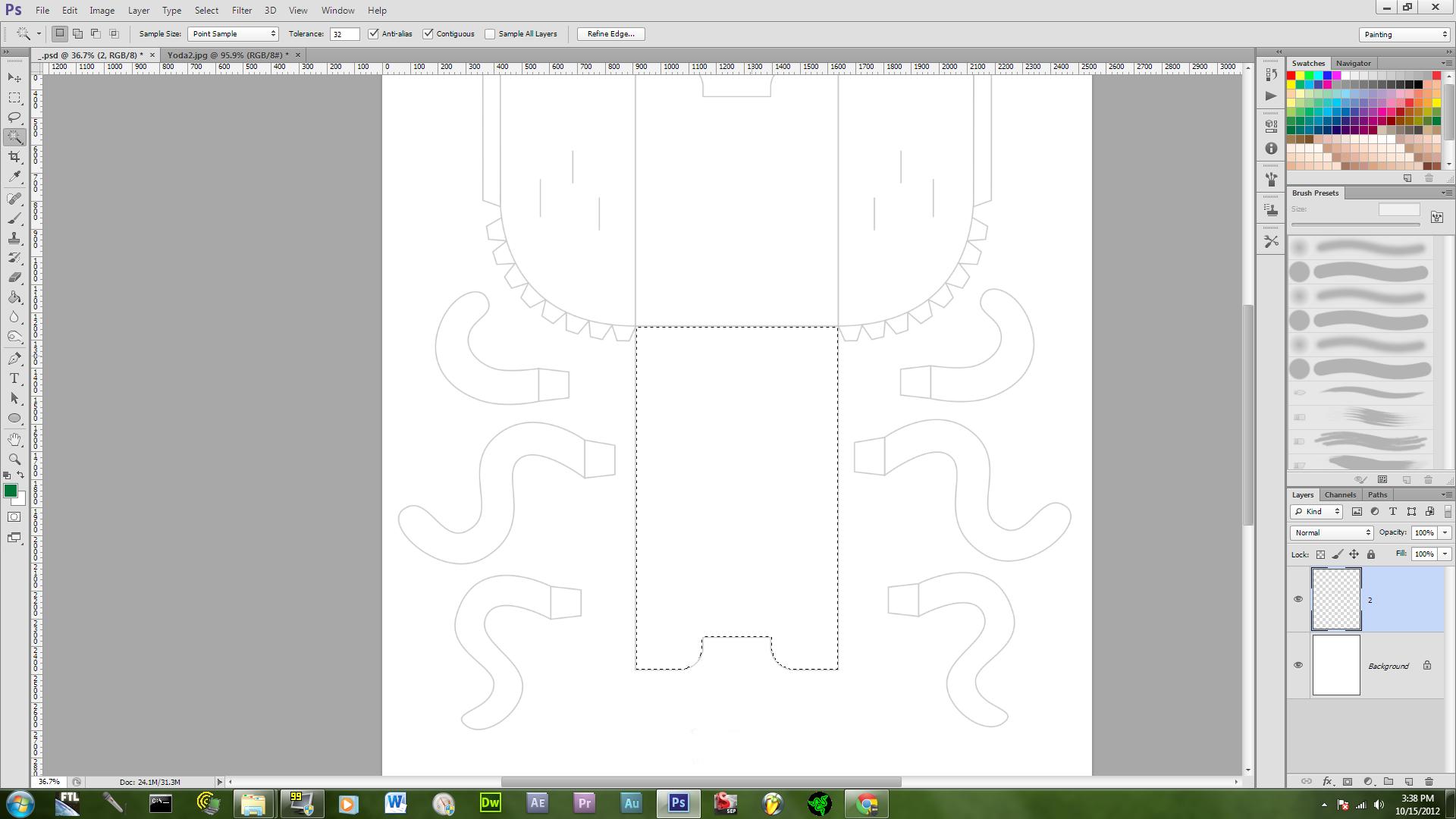Select the Magic Wand tool
The image size is (1456, 819).
click(14, 137)
